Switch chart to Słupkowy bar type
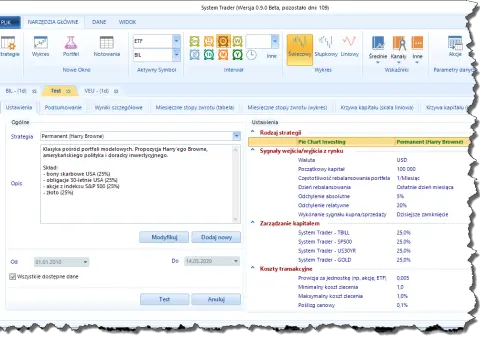The width and height of the screenshot is (480, 360). (326, 47)
